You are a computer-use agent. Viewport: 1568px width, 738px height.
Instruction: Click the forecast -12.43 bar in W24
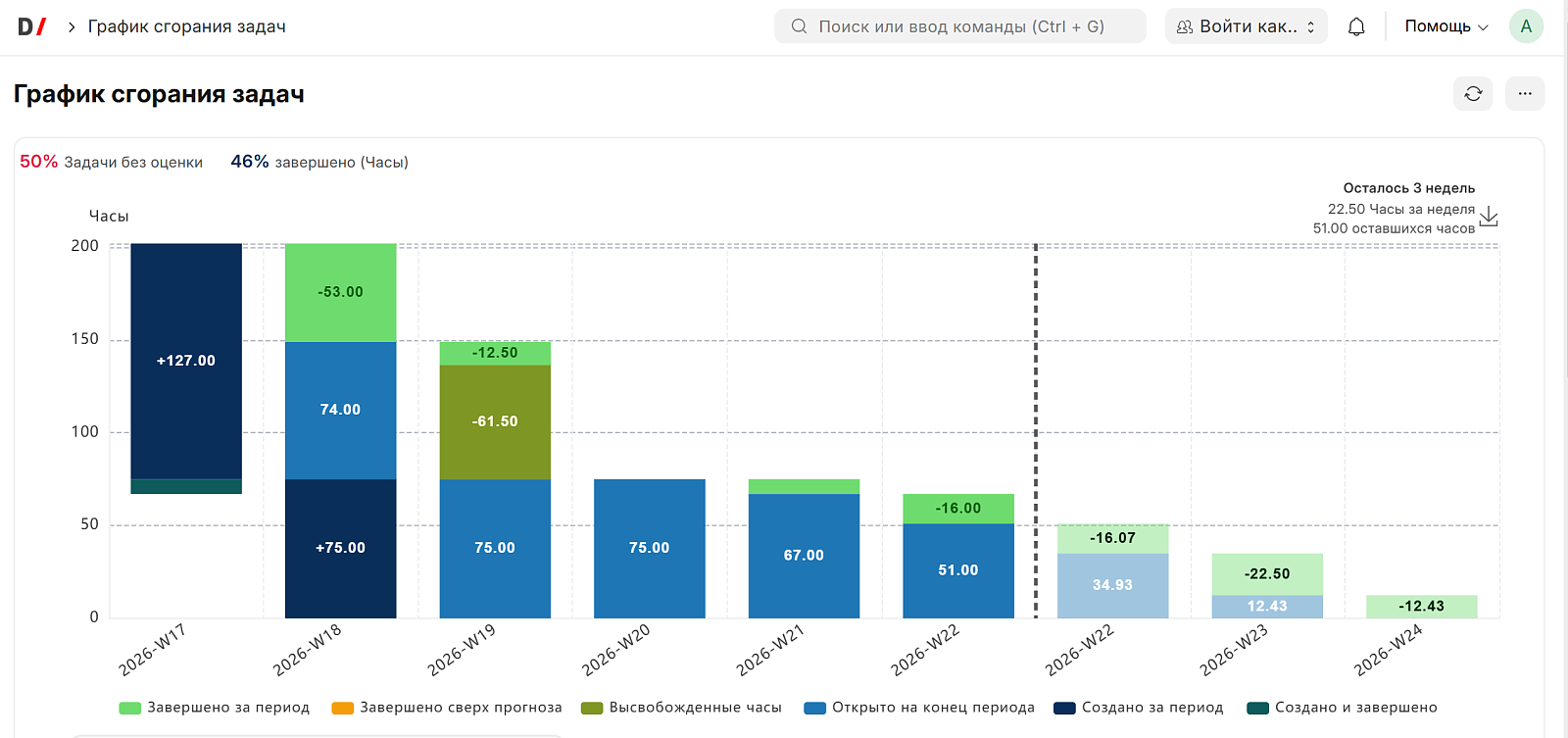[1422, 607]
